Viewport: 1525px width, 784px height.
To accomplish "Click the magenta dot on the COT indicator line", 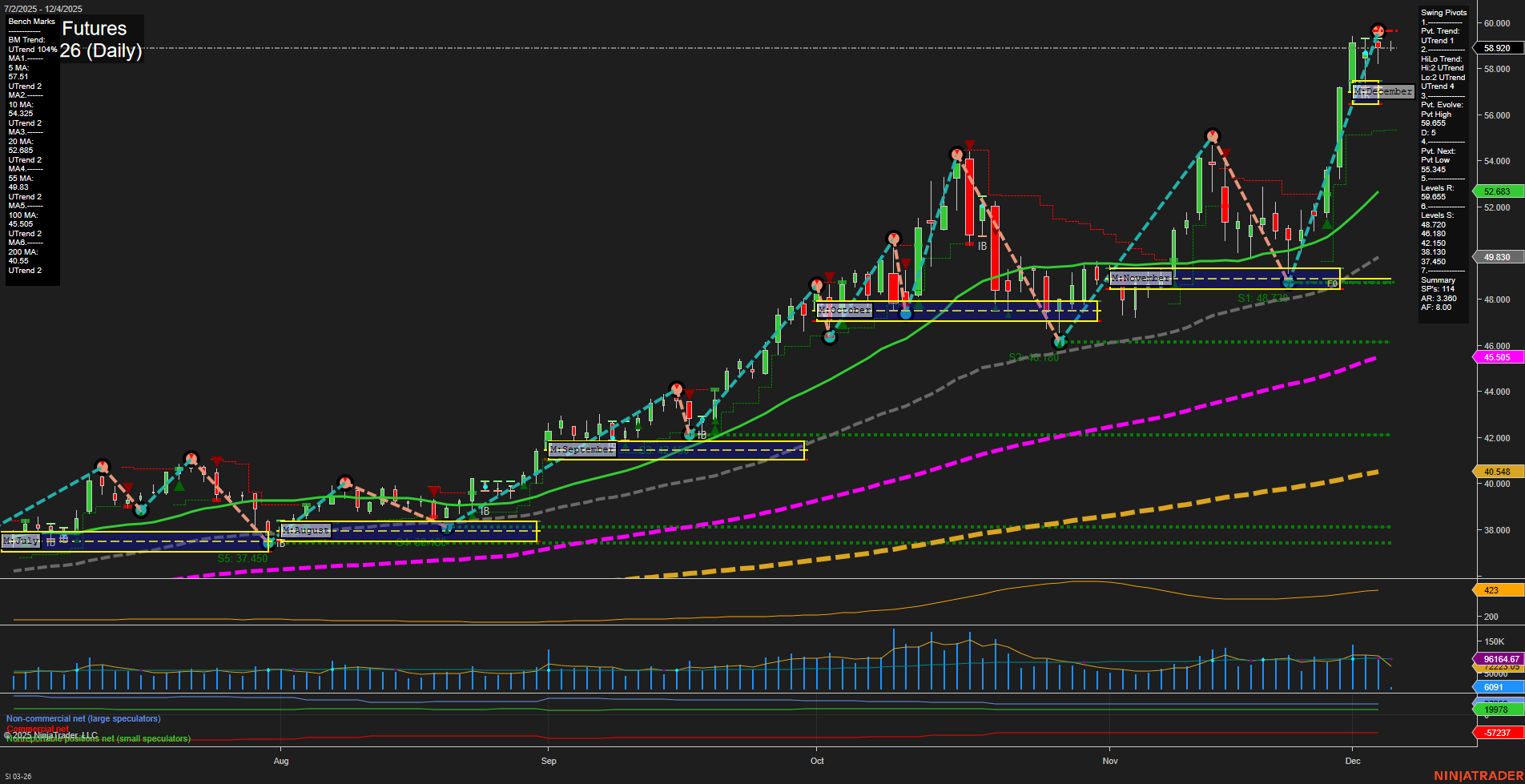I will point(140,670).
